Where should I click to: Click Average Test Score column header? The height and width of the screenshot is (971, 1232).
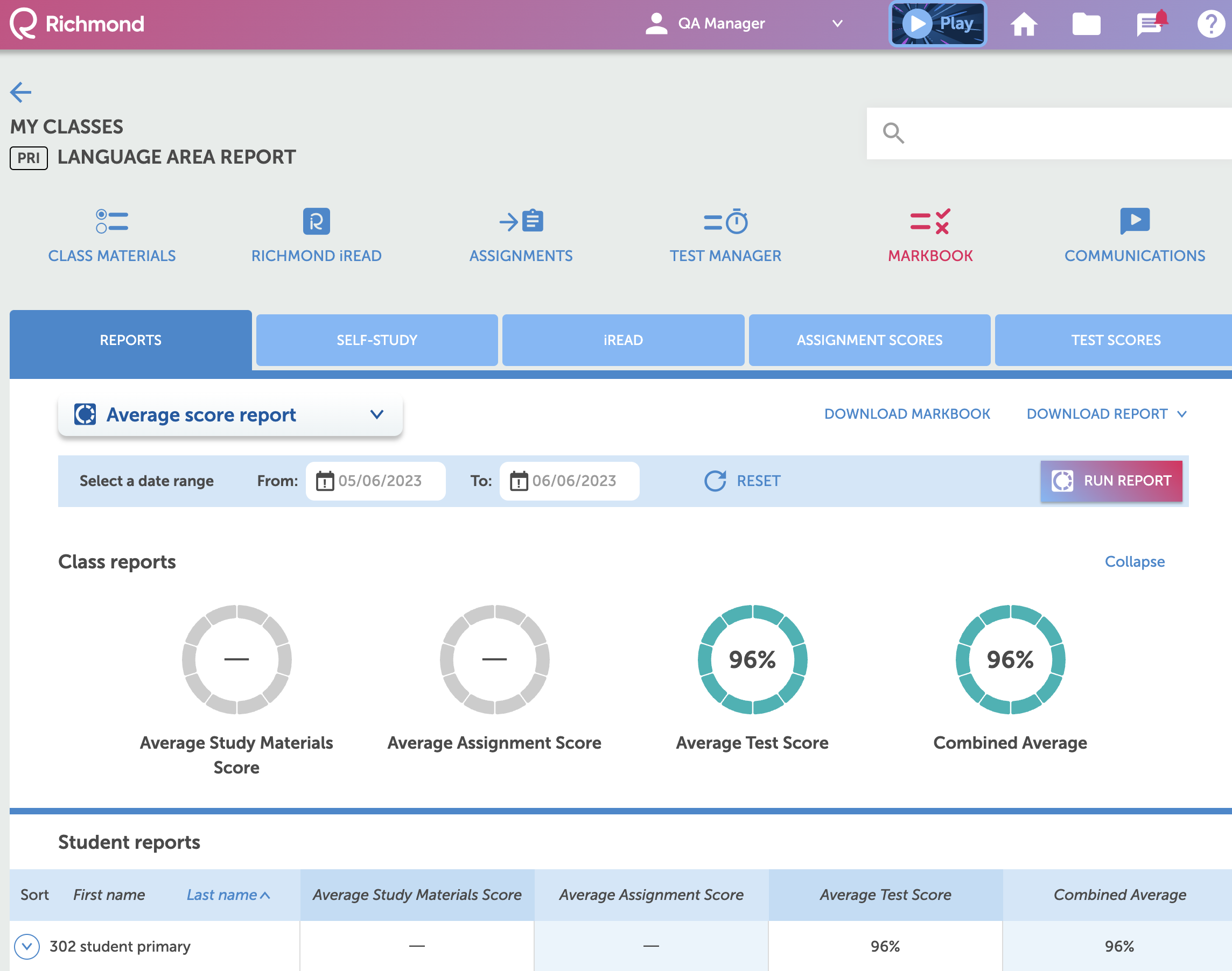(885, 895)
